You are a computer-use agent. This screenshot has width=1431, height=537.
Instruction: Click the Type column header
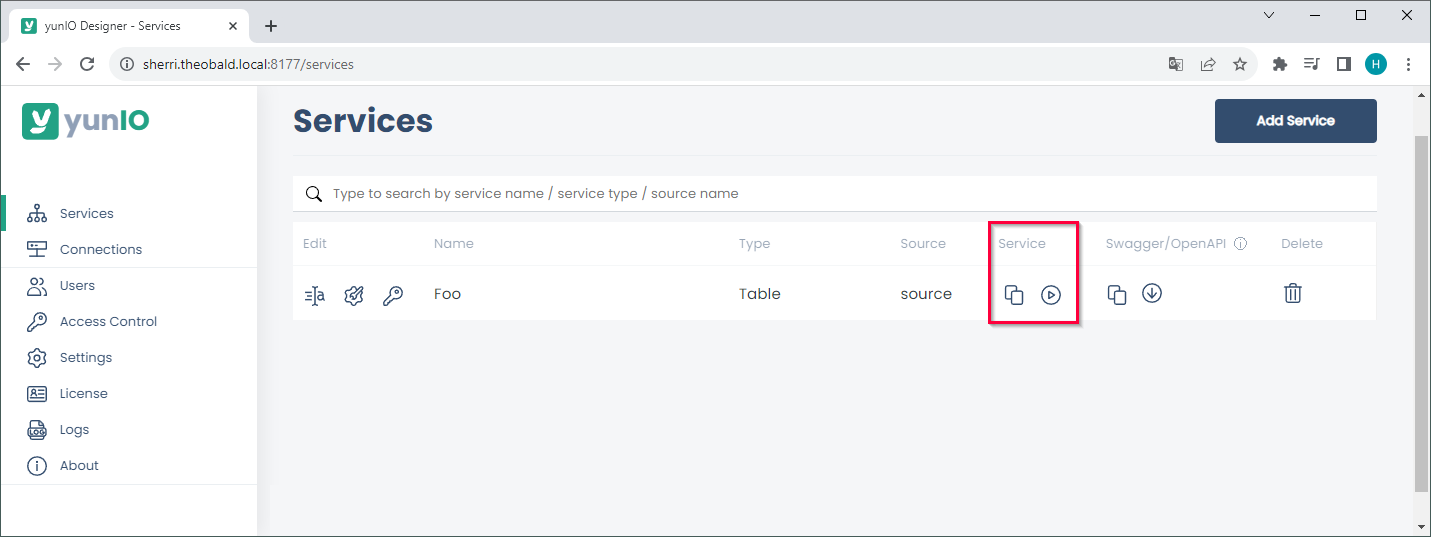coord(755,243)
